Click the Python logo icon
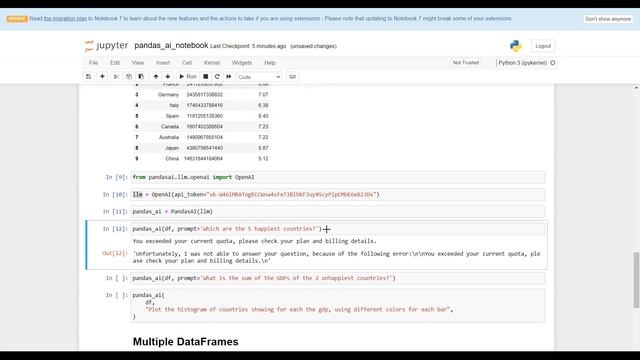640x360 pixels. [x=516, y=46]
